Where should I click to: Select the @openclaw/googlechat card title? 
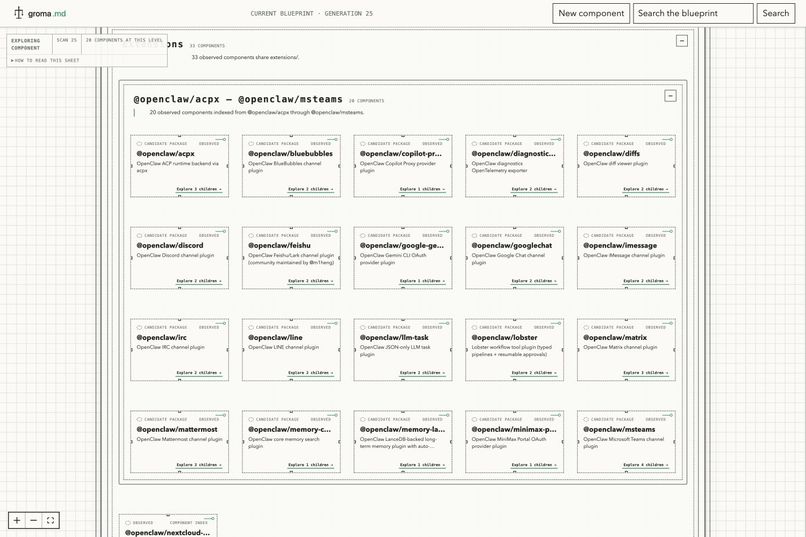(x=511, y=246)
